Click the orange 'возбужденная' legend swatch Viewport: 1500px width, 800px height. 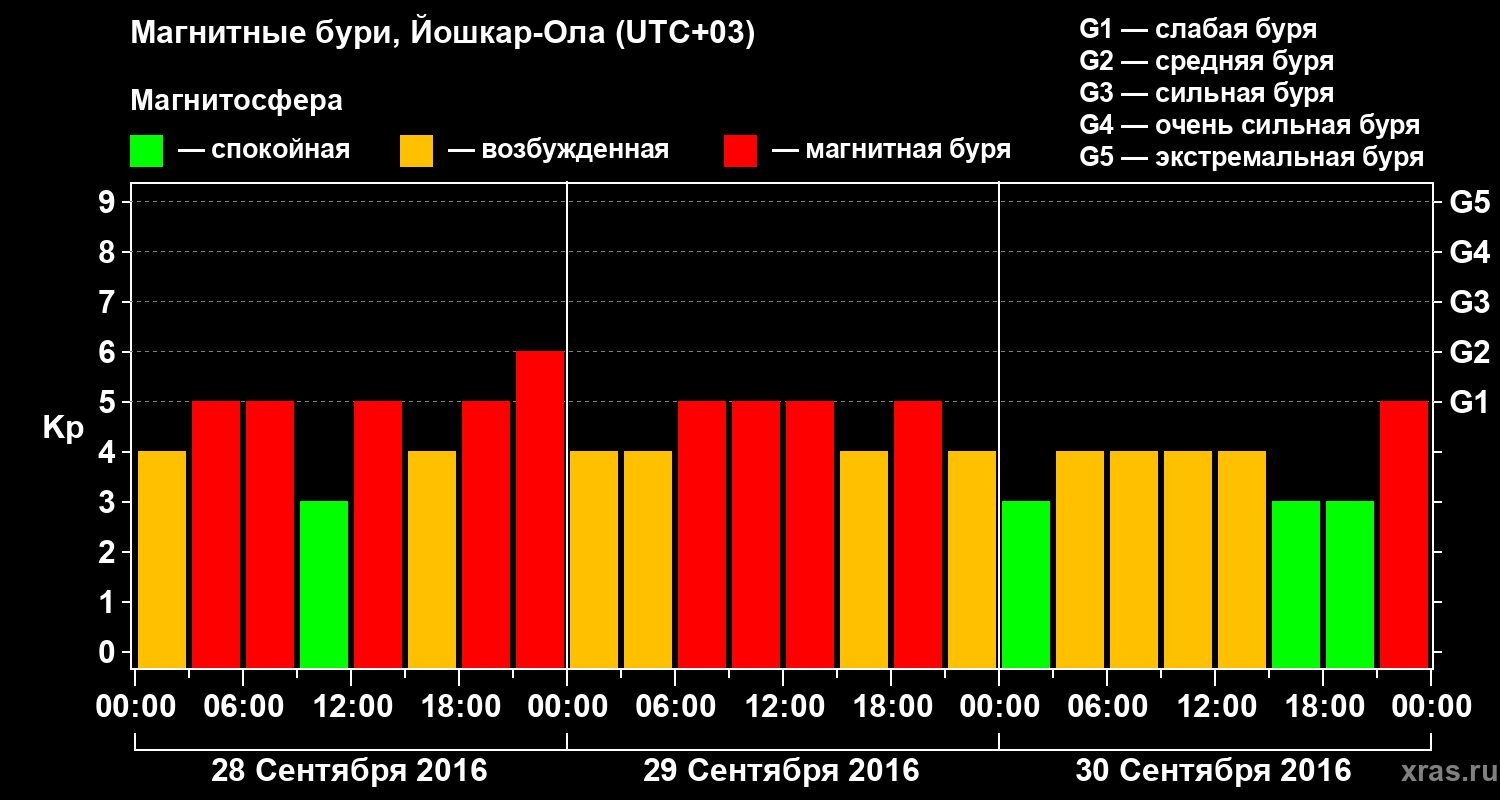point(416,151)
